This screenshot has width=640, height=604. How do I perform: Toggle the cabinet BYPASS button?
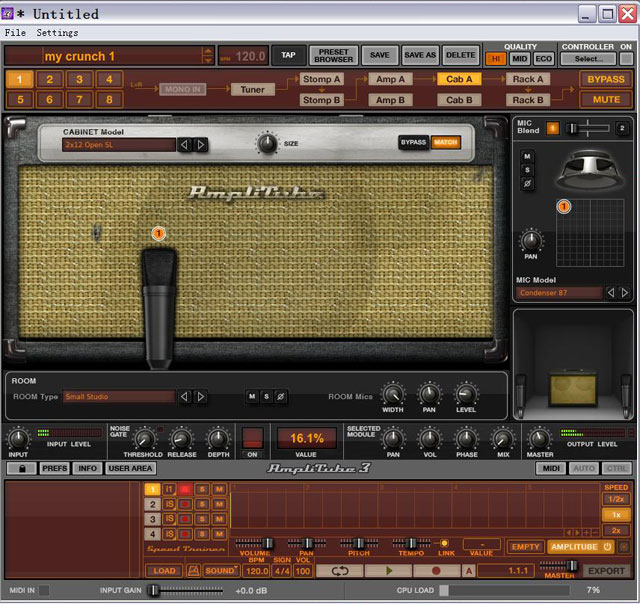[x=413, y=143]
